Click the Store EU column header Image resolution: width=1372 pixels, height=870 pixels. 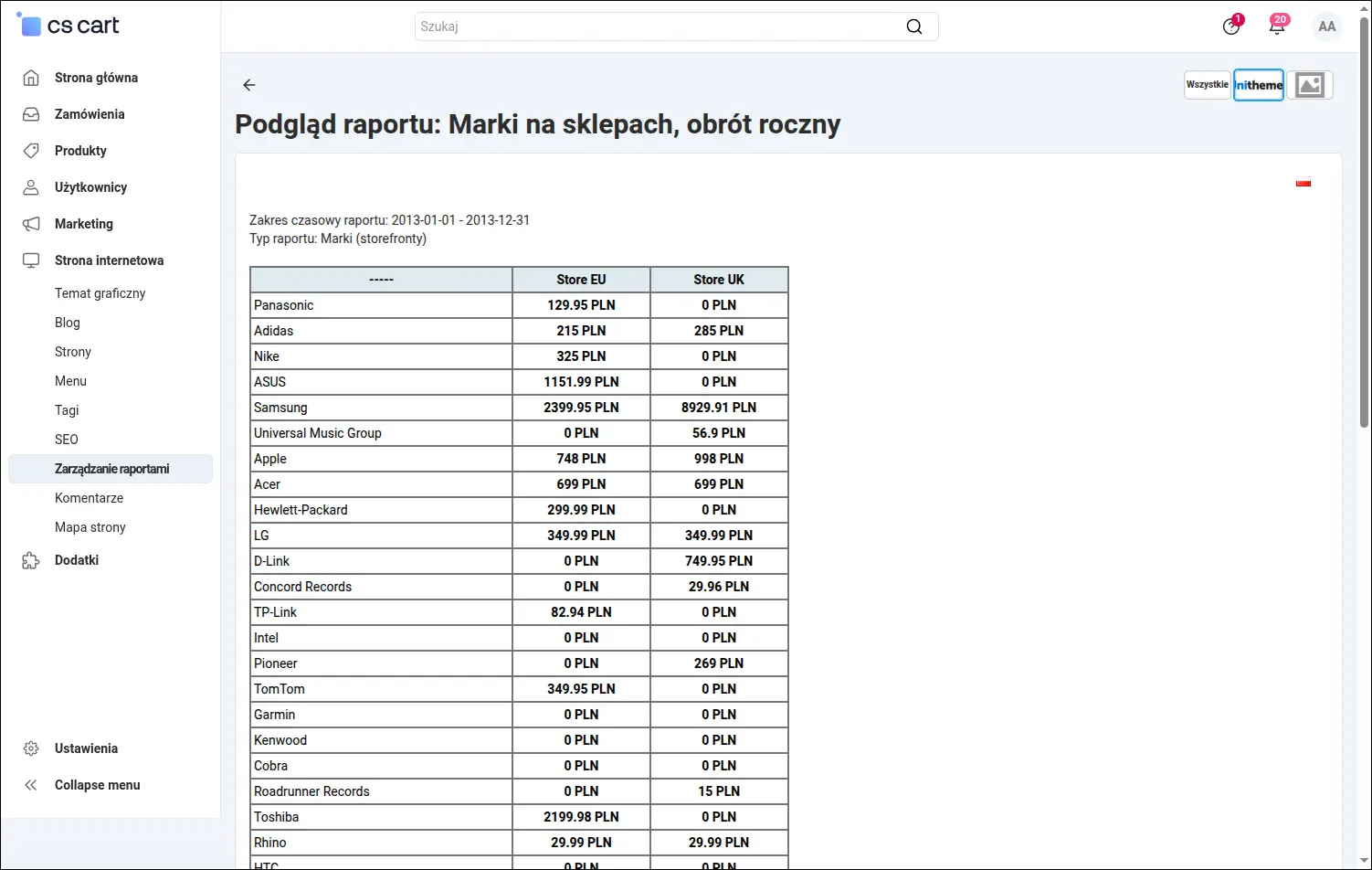(582, 280)
